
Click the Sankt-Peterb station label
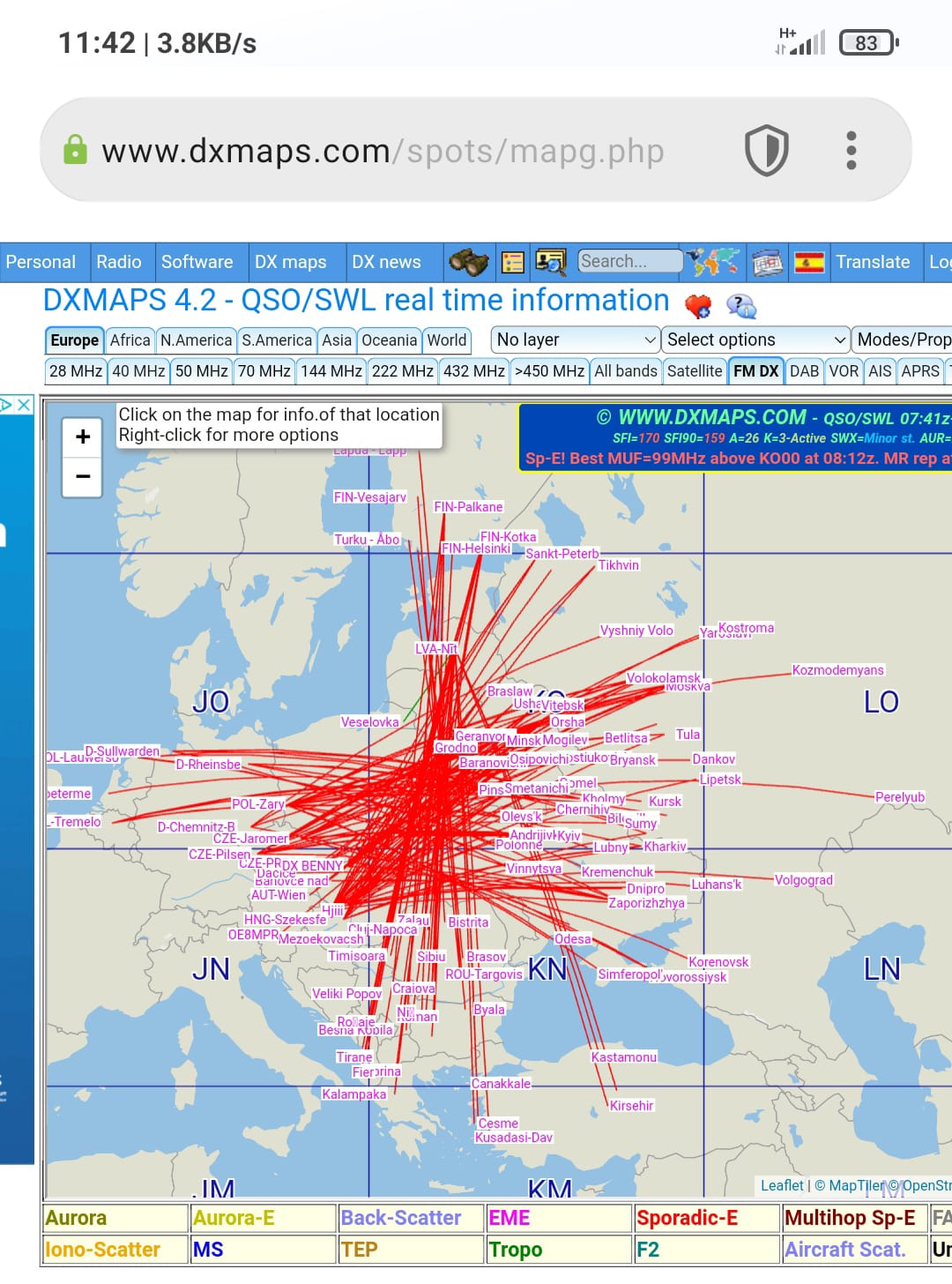point(562,554)
